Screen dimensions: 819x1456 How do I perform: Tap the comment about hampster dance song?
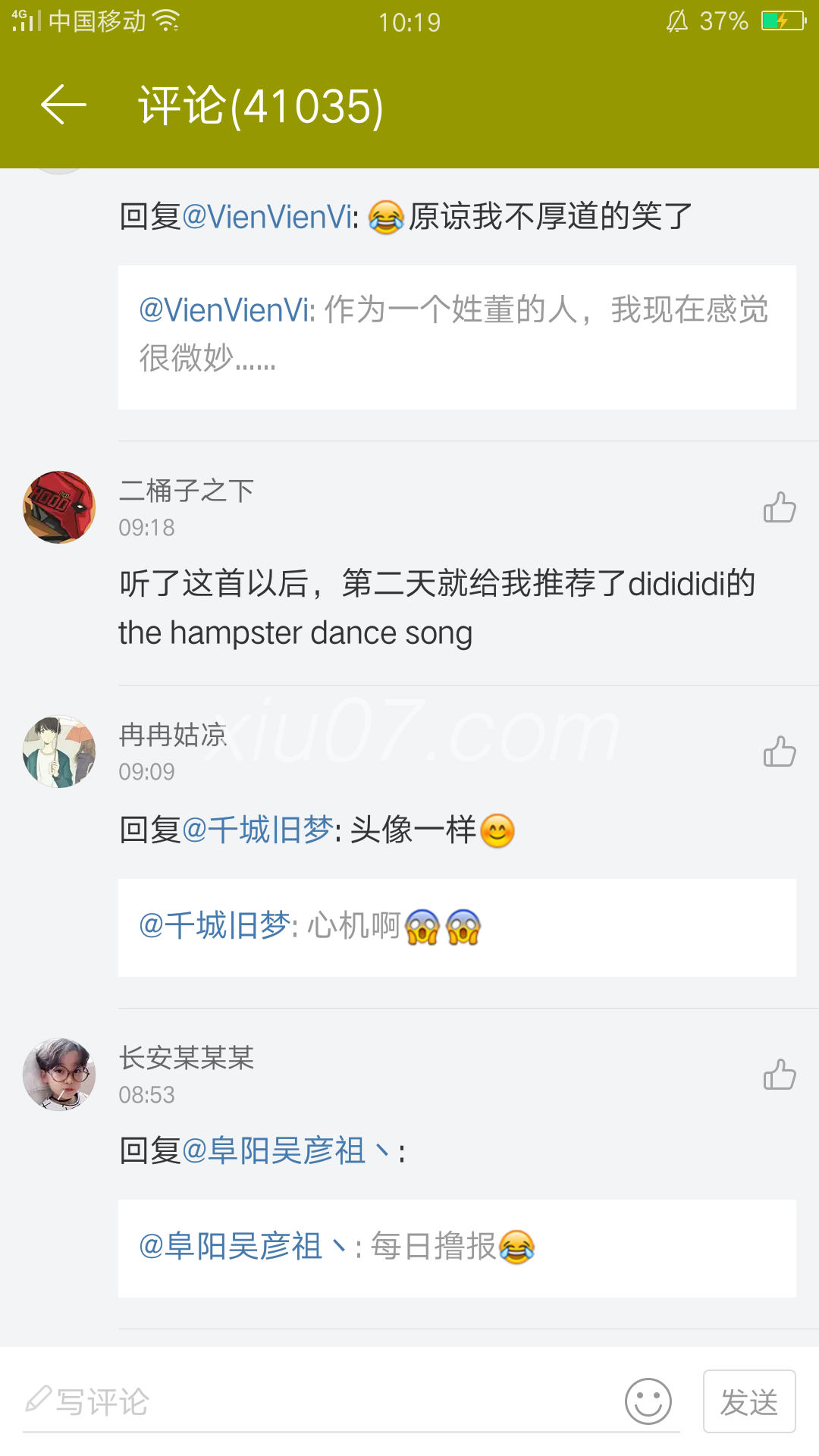(x=437, y=608)
